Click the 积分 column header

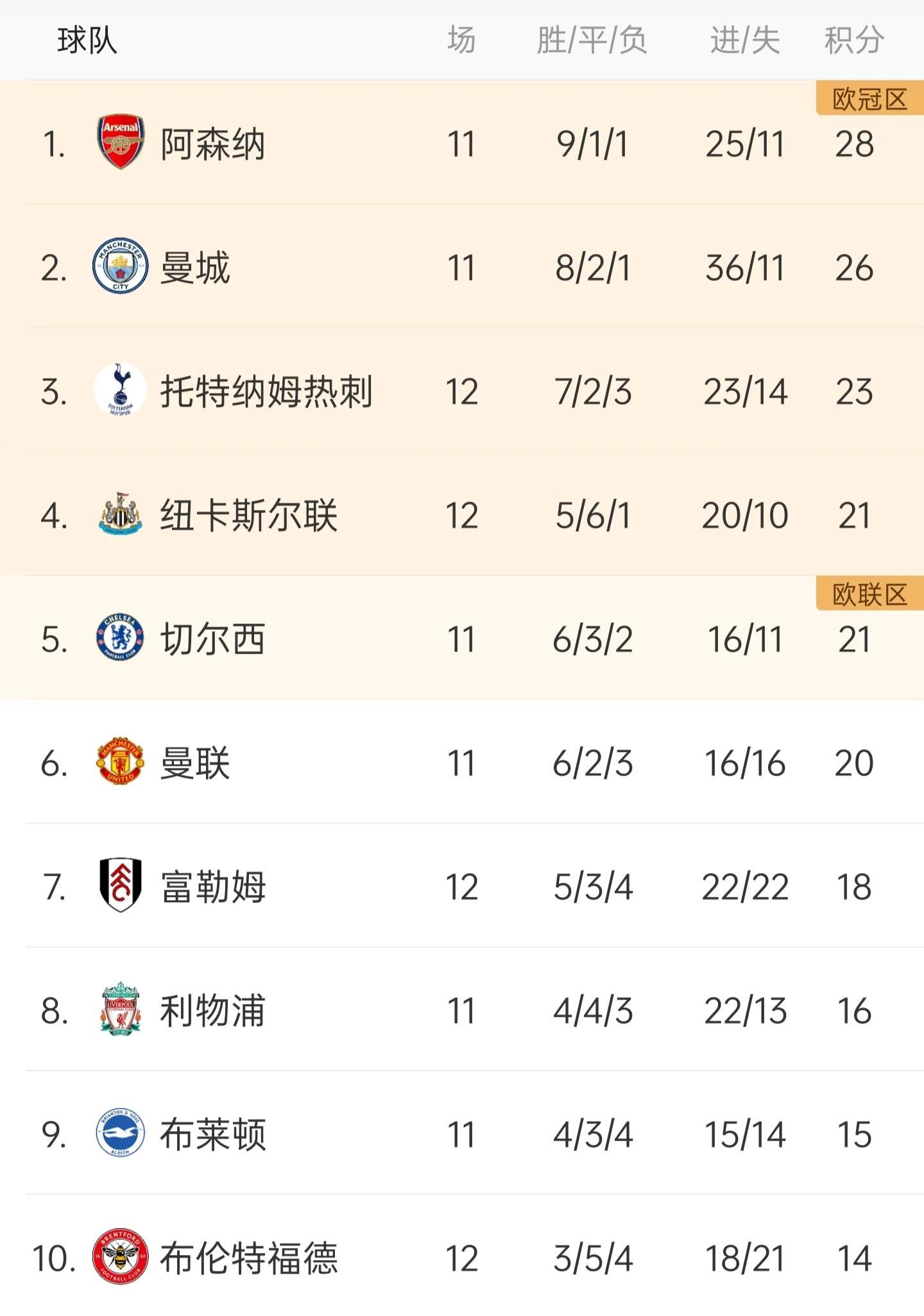click(x=854, y=40)
